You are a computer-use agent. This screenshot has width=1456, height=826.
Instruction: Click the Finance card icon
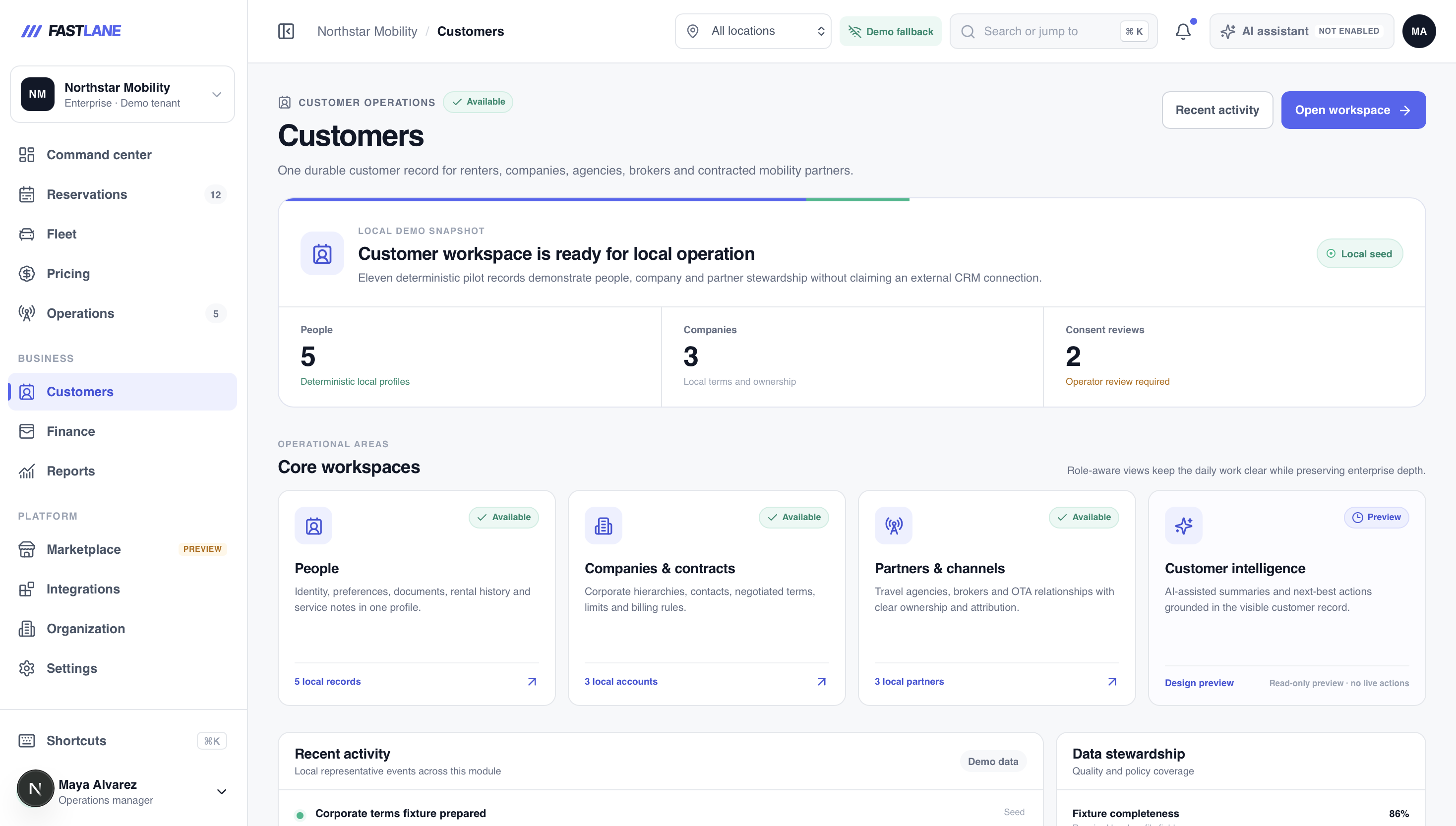click(x=27, y=432)
